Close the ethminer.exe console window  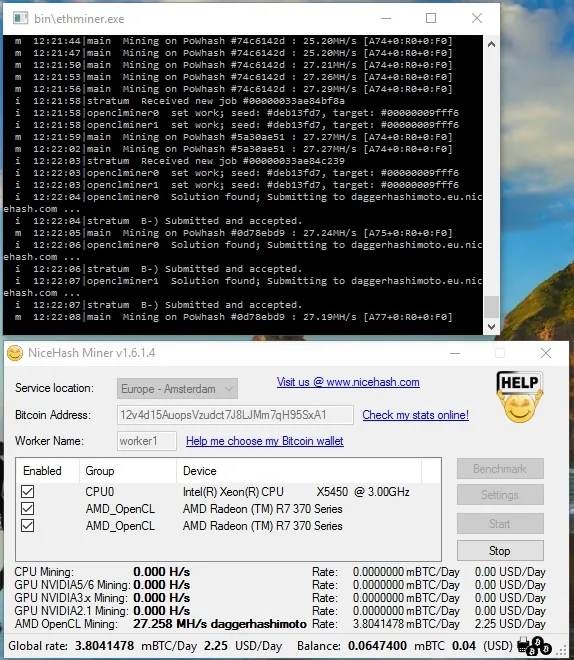[477, 19]
